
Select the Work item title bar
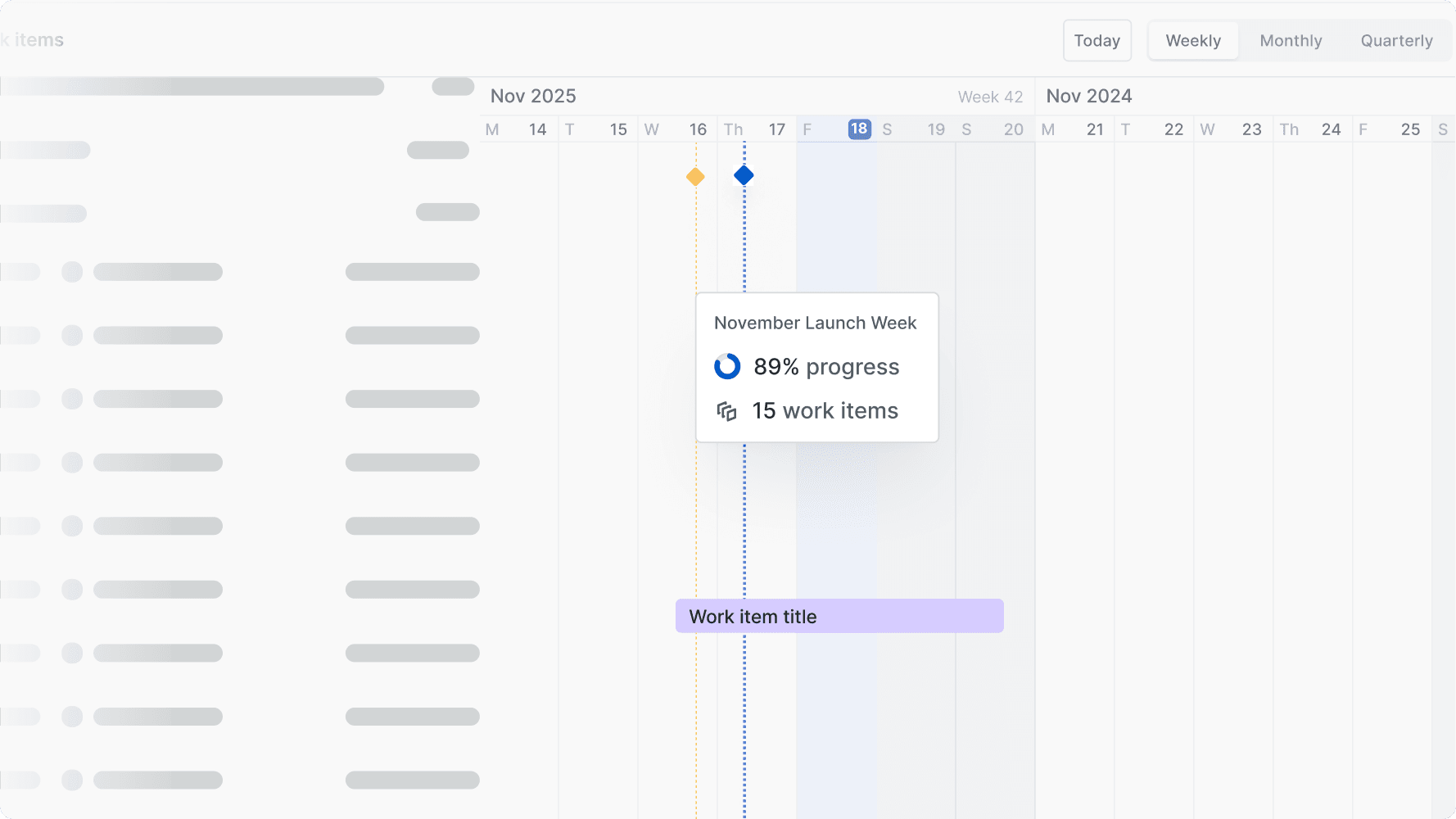839,616
